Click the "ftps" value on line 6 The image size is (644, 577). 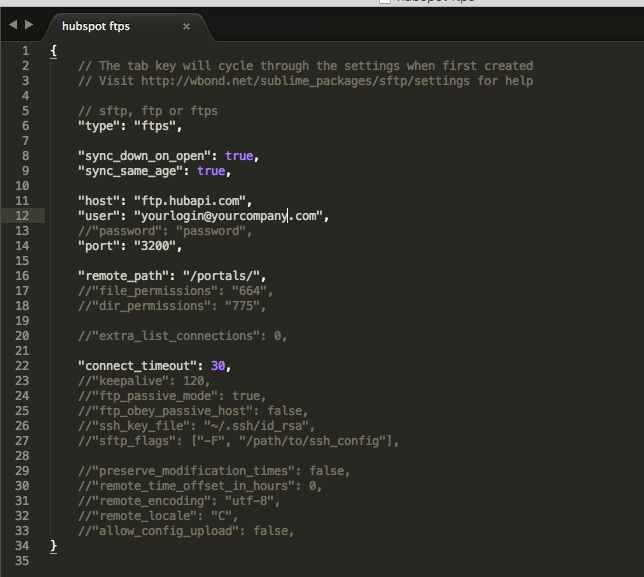(155, 126)
